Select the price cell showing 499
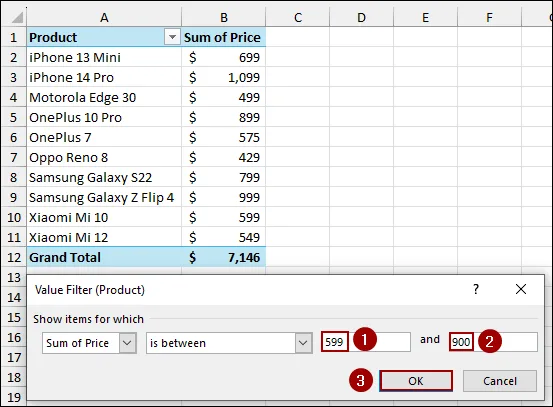553x407 pixels. (224, 97)
